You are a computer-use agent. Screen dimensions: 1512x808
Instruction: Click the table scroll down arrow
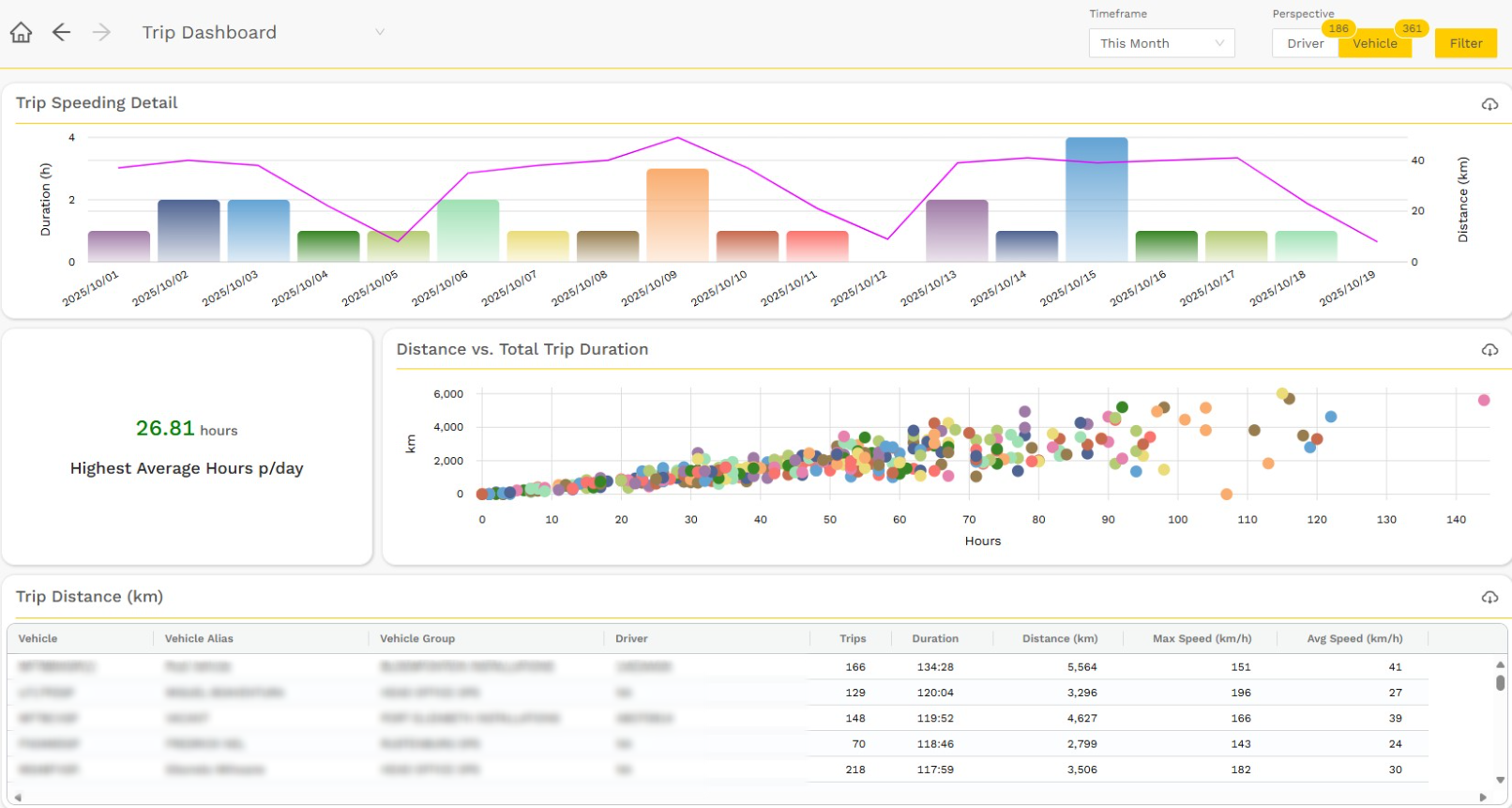coord(1500,780)
